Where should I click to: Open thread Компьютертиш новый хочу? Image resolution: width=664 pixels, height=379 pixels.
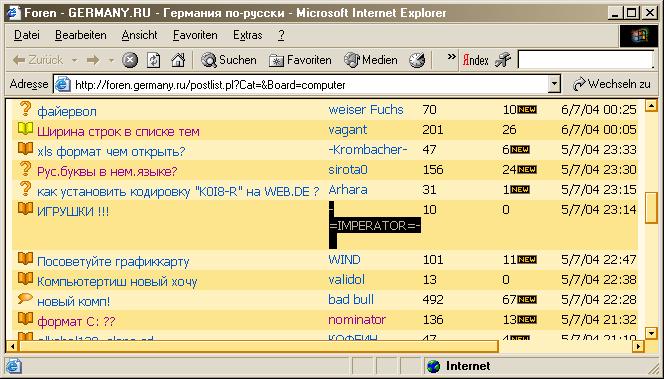[x=117, y=282]
